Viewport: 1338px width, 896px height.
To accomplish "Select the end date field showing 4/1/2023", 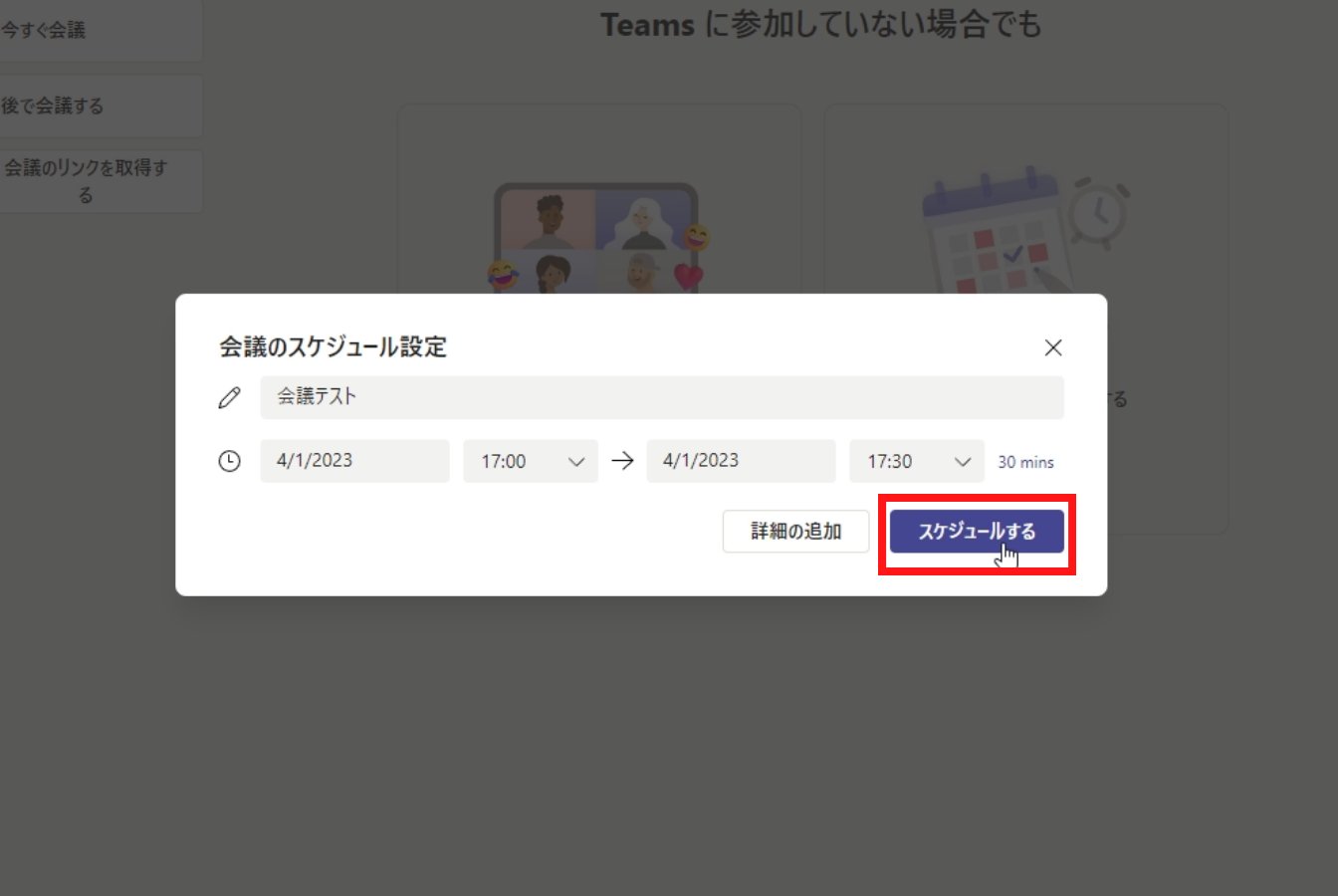I will pyautogui.click(x=741, y=461).
